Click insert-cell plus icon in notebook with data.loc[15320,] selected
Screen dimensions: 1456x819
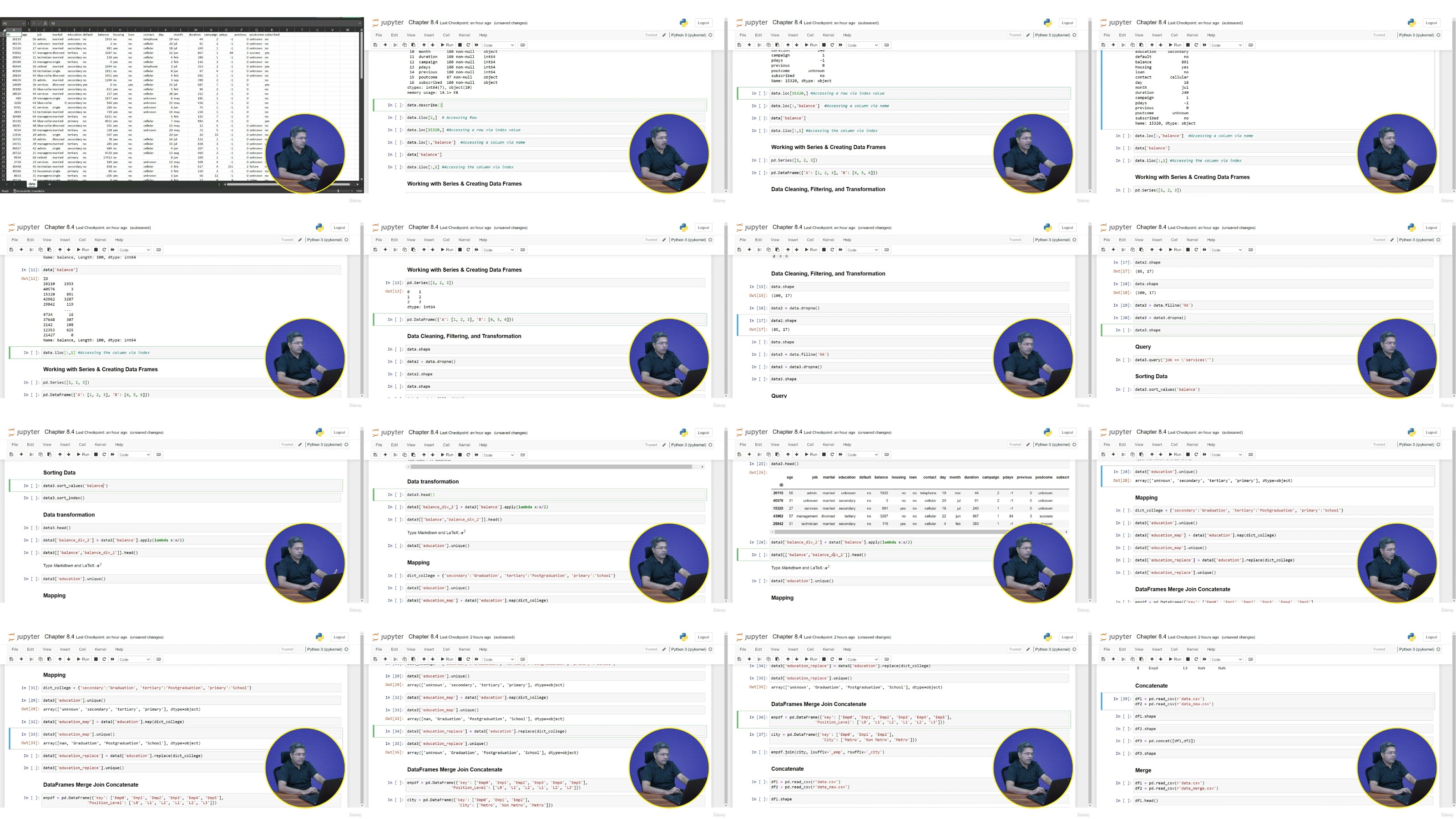click(x=749, y=45)
